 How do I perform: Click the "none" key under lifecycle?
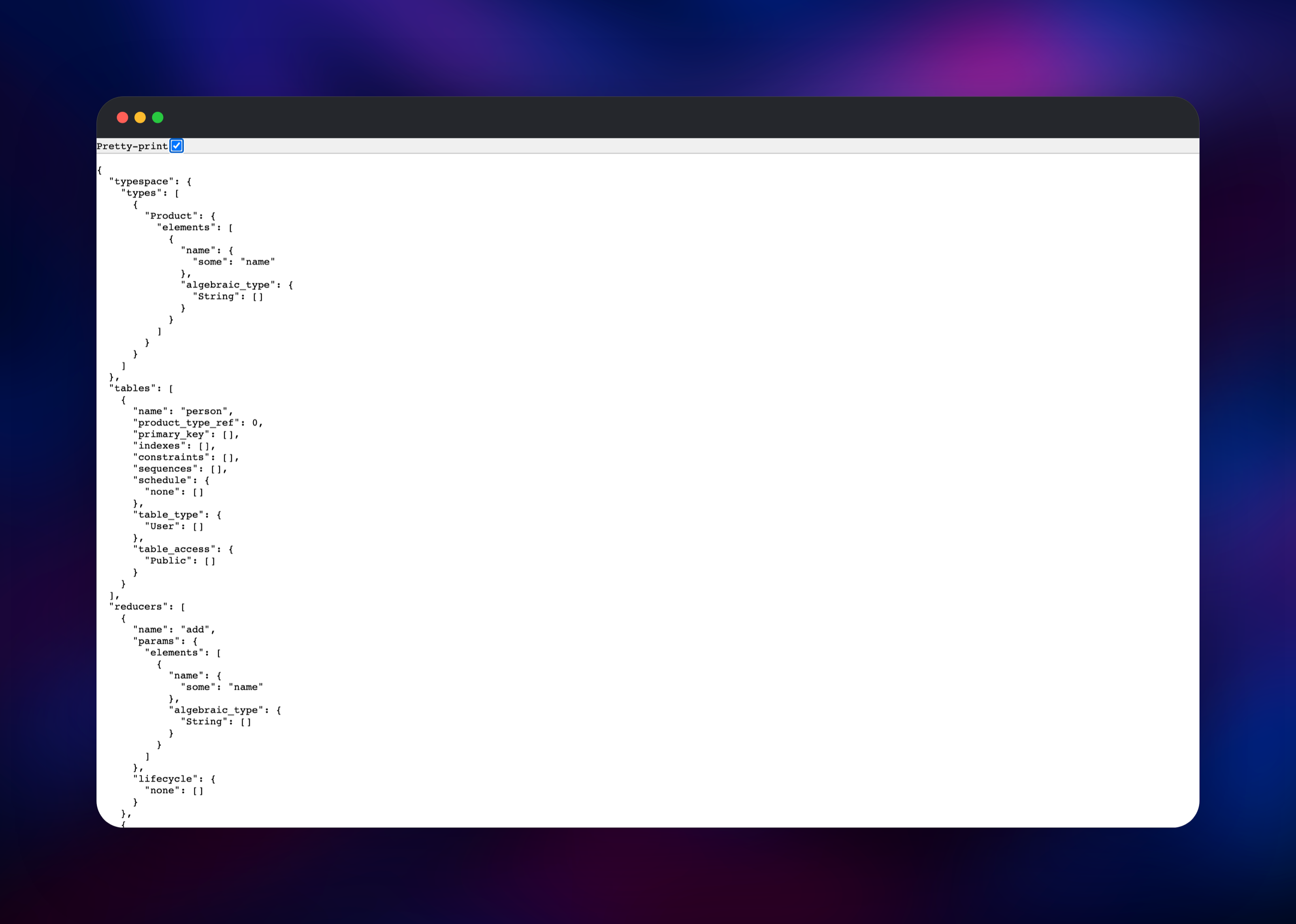coord(162,791)
